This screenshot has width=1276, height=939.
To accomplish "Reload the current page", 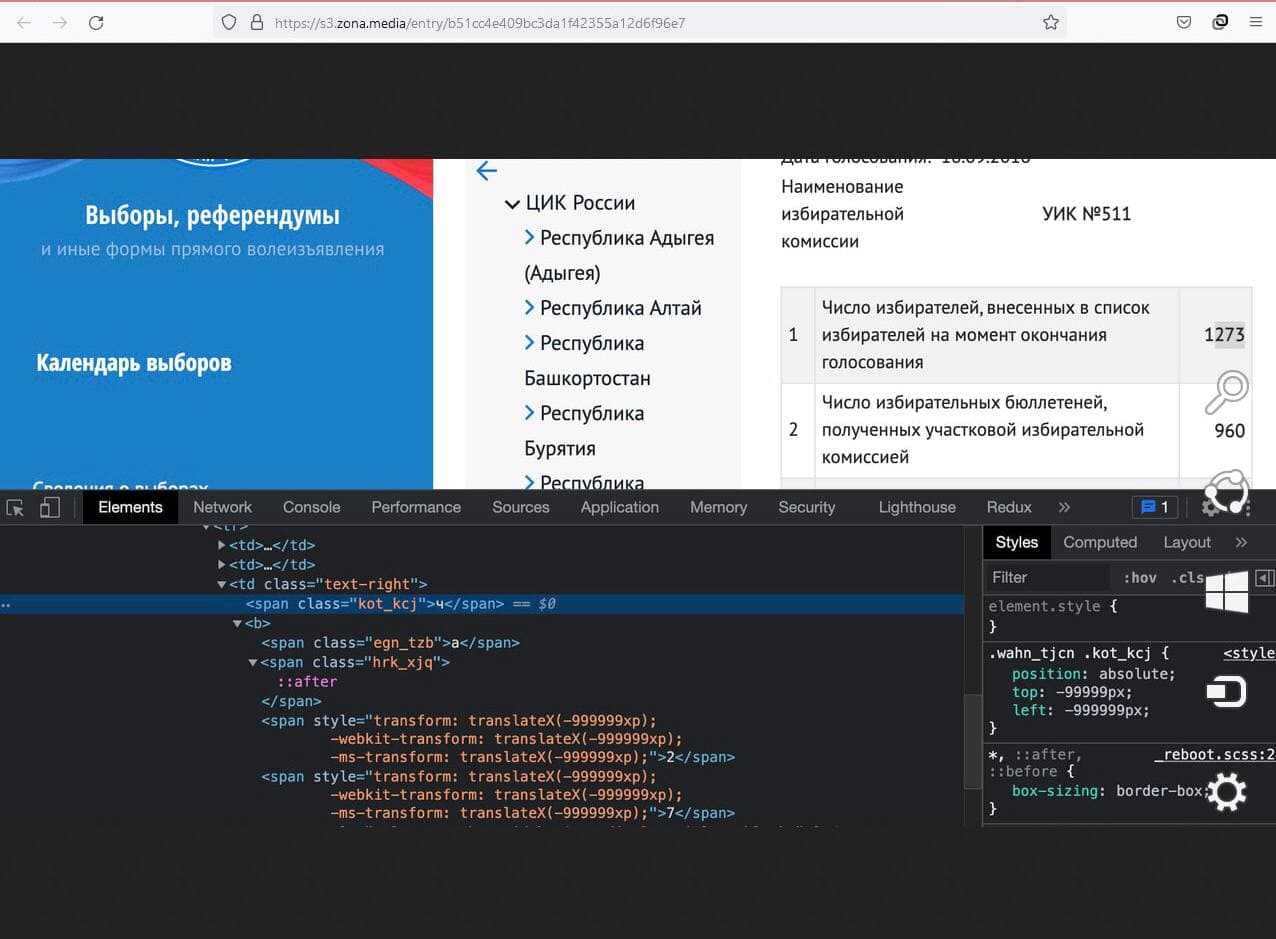I will (96, 22).
